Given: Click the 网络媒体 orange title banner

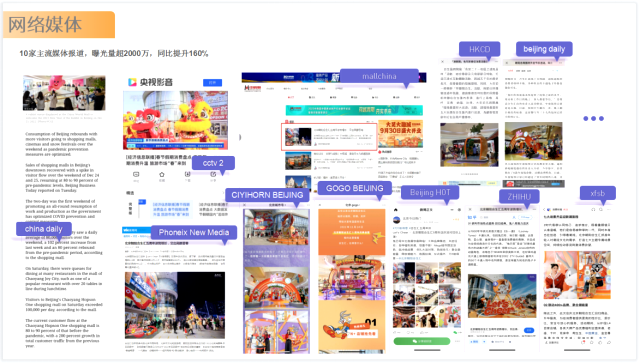Looking at the screenshot, I should pos(59,24).
